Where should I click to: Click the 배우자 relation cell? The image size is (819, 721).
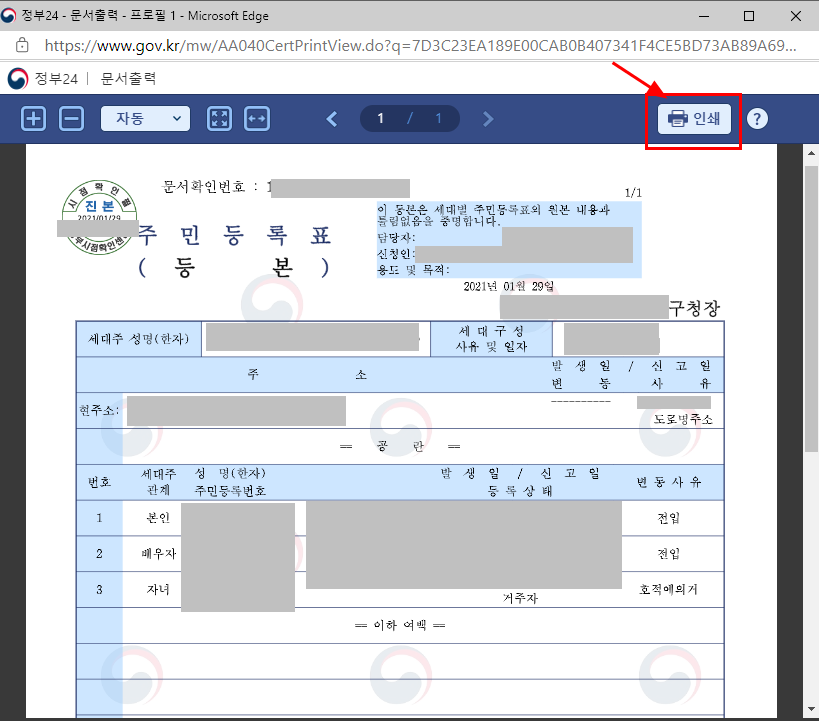pos(159,553)
